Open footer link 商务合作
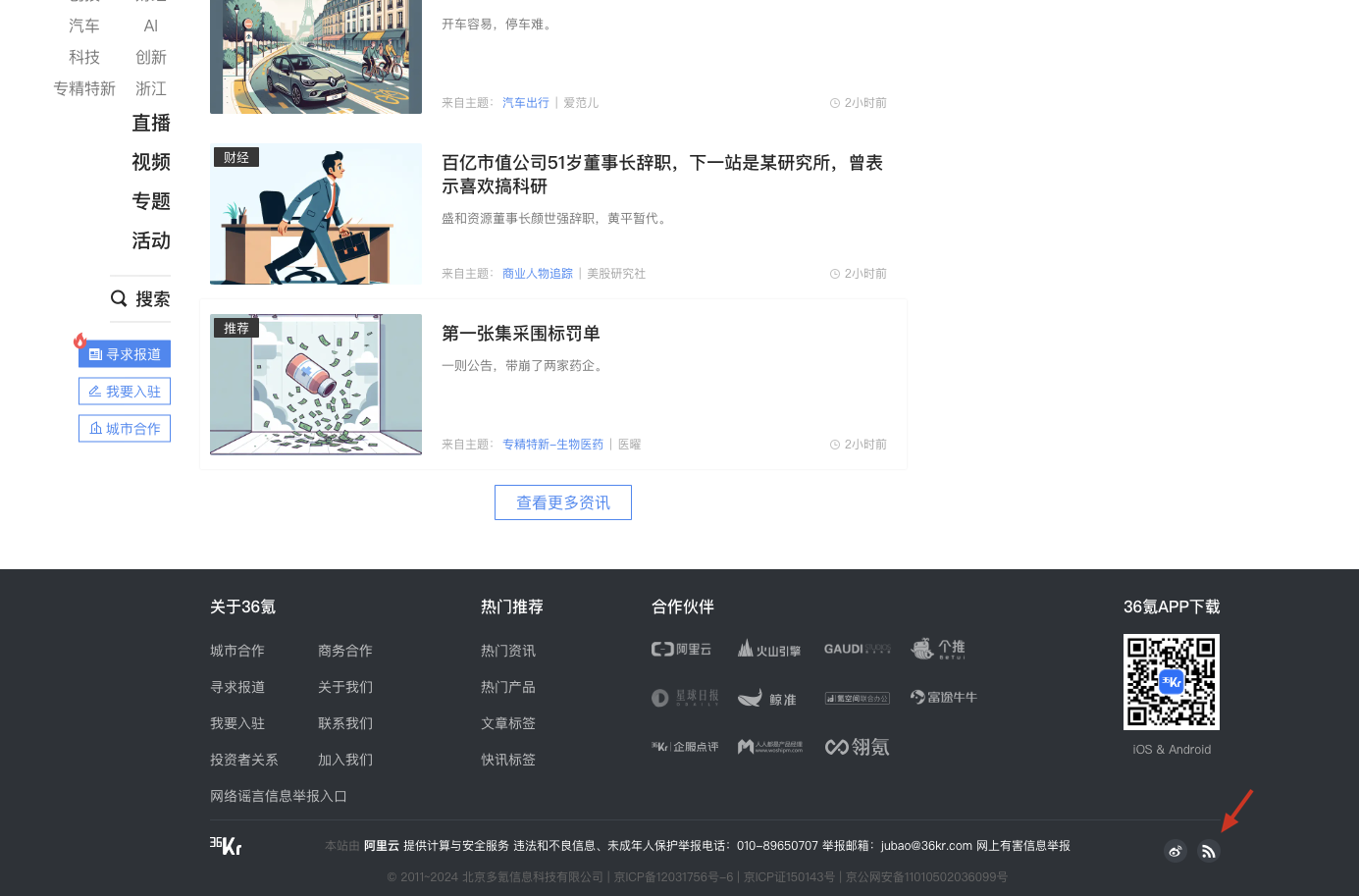1359x896 pixels. click(345, 651)
